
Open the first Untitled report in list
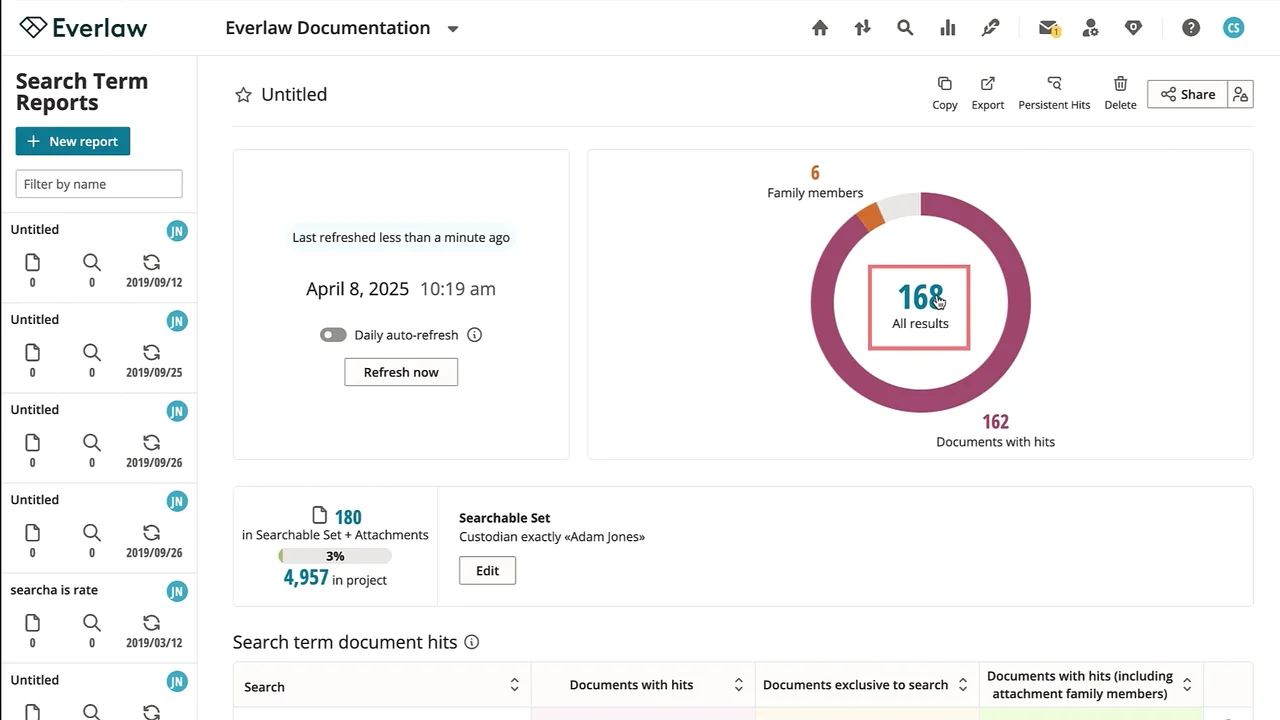point(35,229)
